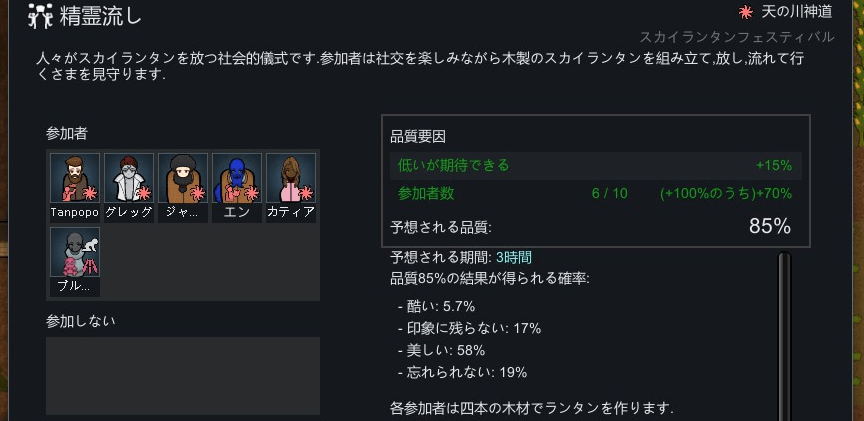Click red ideology badge on グレッグ's portrait
This screenshot has height=421, width=864.
click(143, 193)
